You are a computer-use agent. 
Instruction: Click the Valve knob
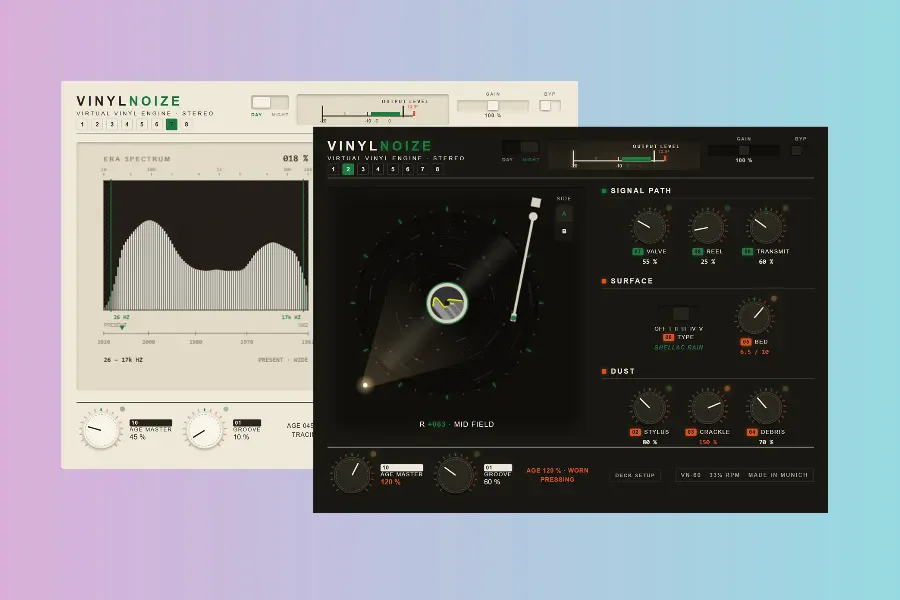coord(649,227)
